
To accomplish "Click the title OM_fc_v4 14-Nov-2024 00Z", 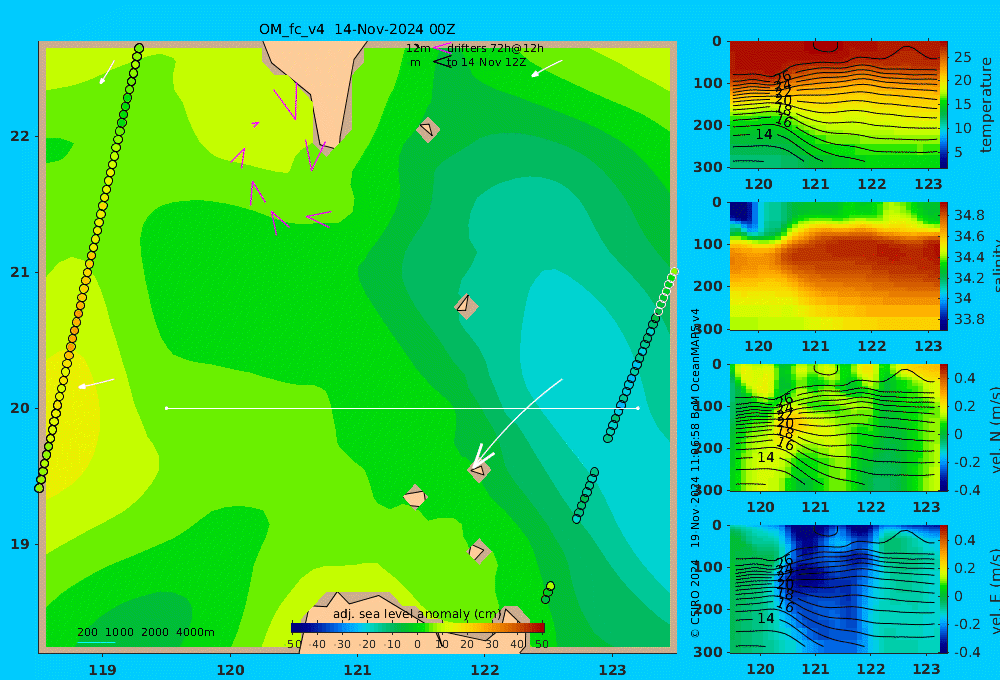I will (357, 29).
